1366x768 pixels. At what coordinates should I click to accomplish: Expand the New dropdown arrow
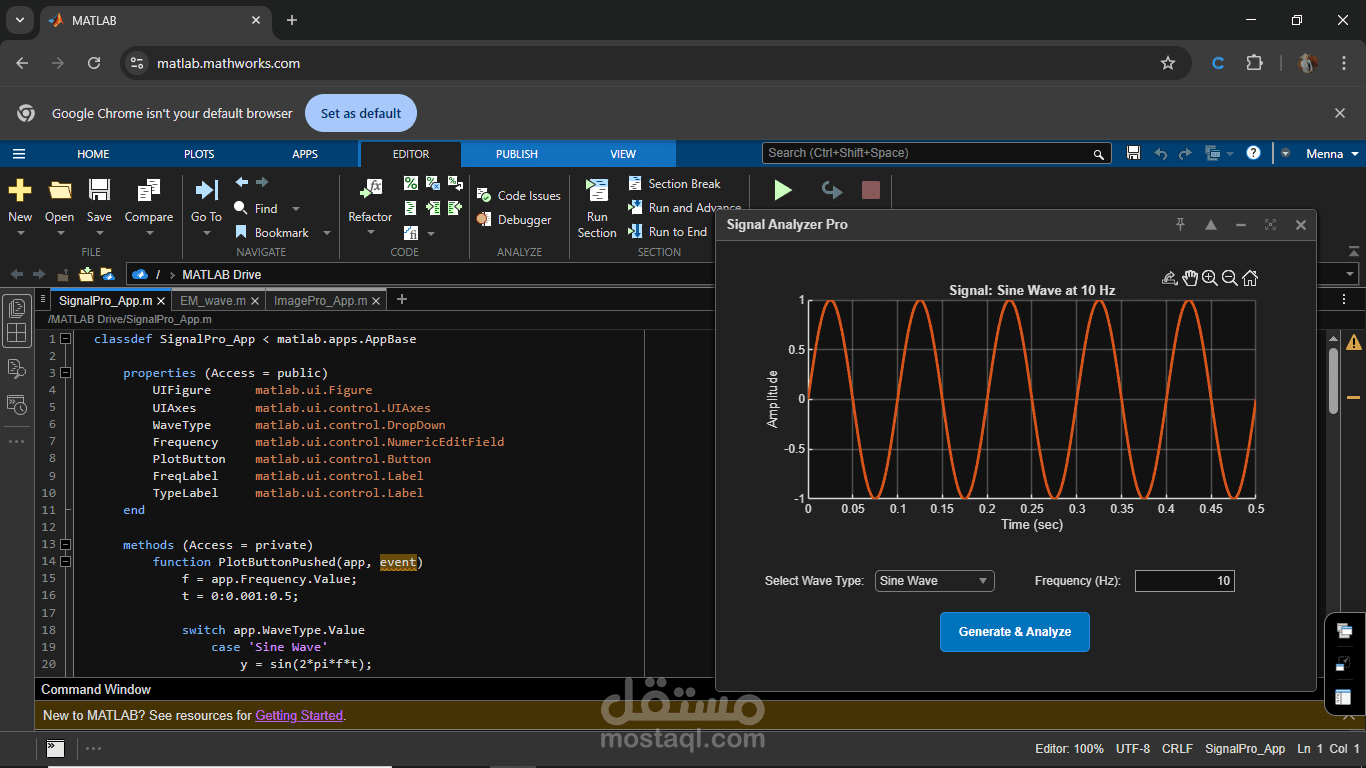[20, 233]
